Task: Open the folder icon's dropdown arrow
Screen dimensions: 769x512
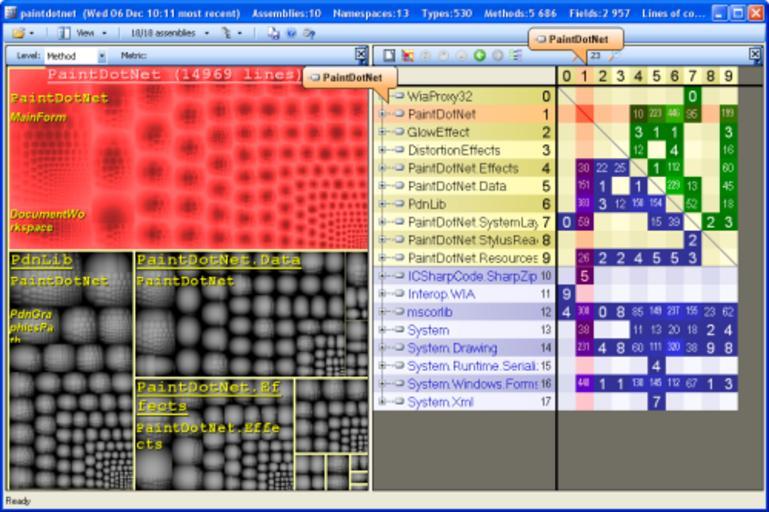Action: [32, 33]
